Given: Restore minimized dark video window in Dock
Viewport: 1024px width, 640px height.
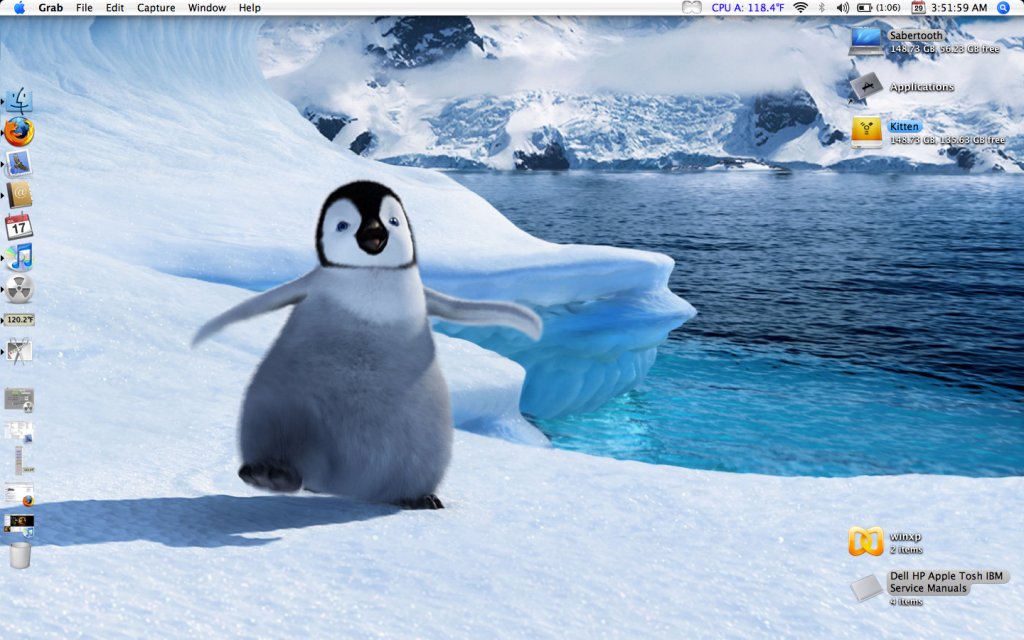Looking at the screenshot, I should click(19, 524).
